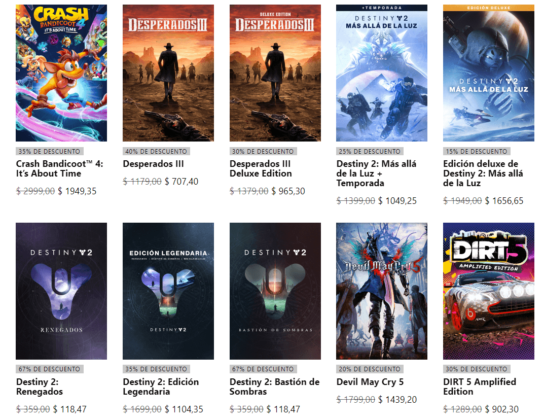Image resolution: width=544 pixels, height=420 pixels.
Task: Click the Desperados III title link
Action: [153, 164]
